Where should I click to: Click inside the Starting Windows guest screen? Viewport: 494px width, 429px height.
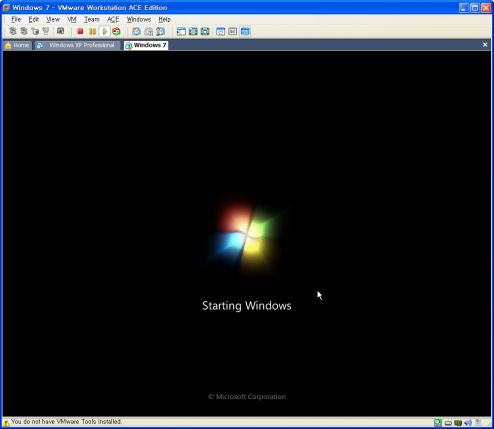247,233
